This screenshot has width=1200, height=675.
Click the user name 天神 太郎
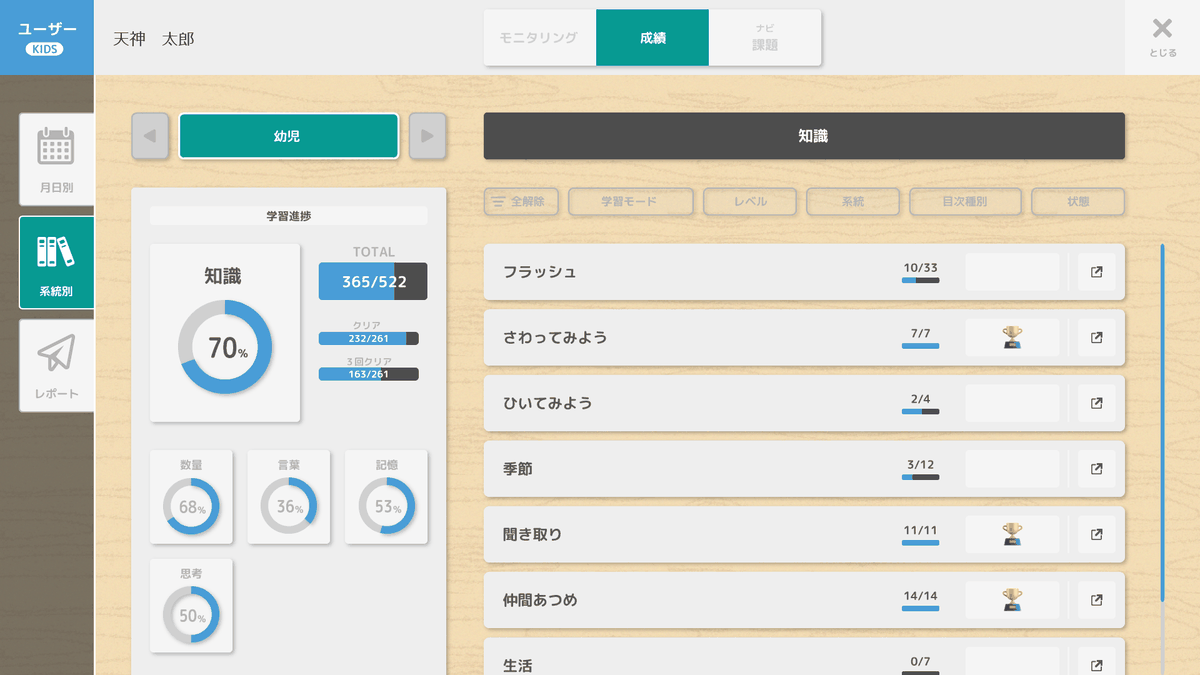[154, 39]
